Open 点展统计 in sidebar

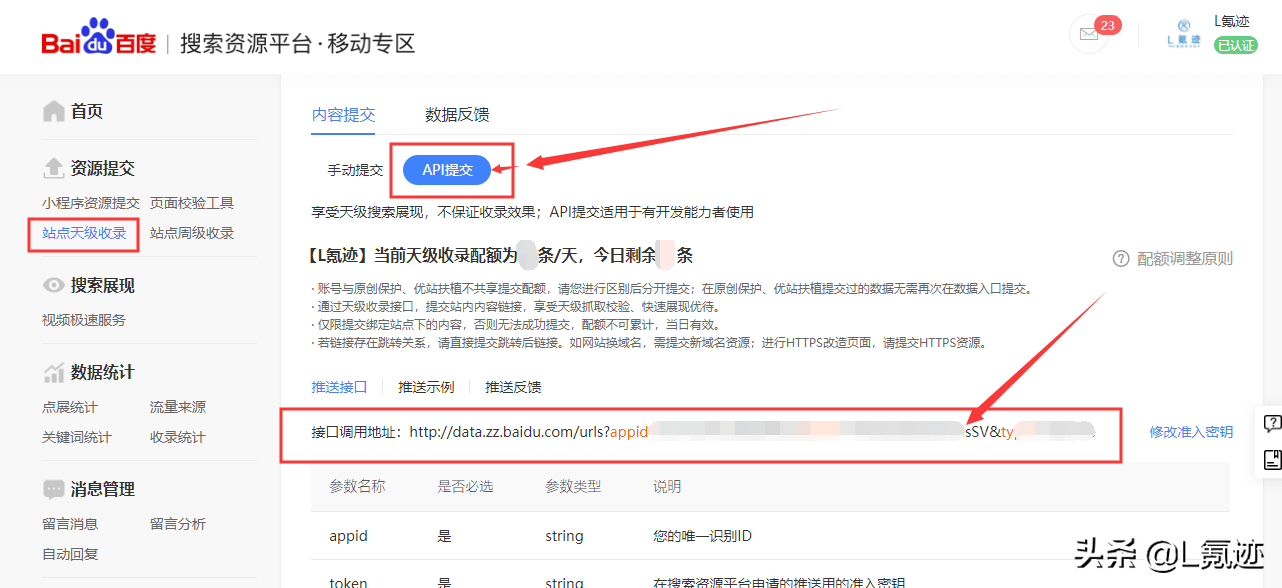pyautogui.click(x=70, y=407)
